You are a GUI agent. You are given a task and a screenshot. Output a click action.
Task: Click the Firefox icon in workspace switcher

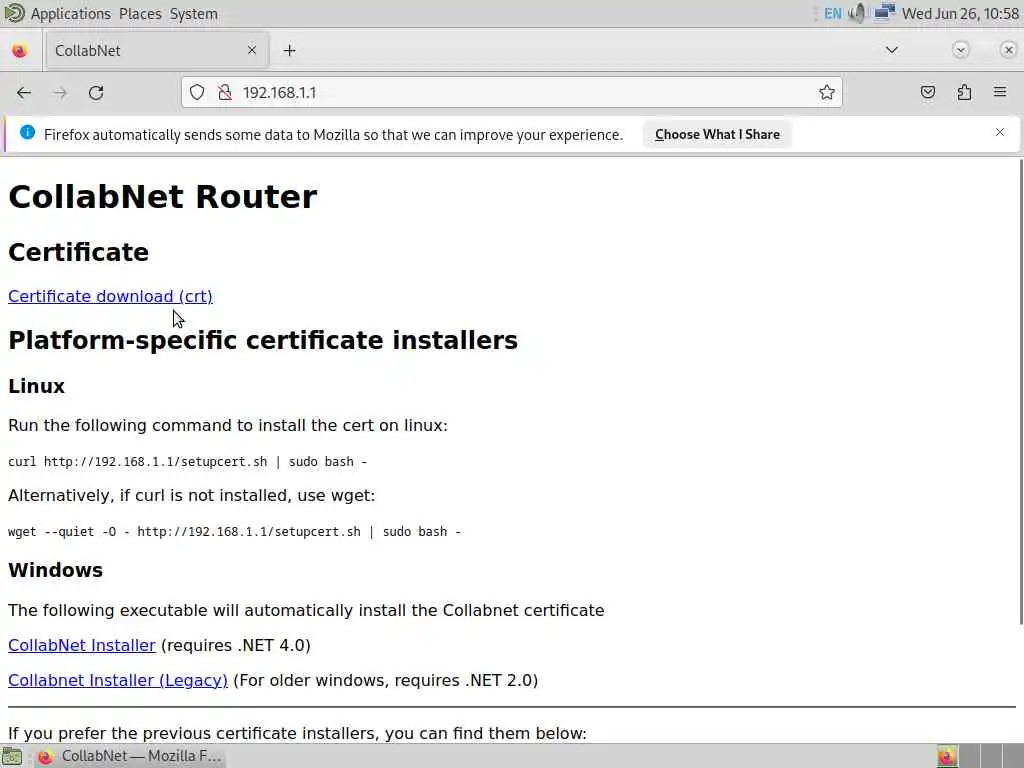point(948,756)
